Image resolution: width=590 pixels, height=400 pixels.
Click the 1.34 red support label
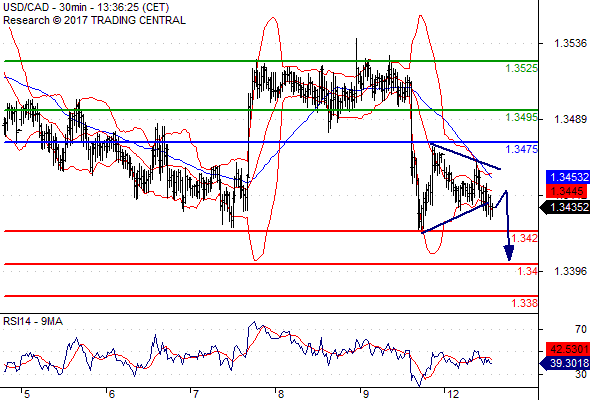(x=528, y=271)
